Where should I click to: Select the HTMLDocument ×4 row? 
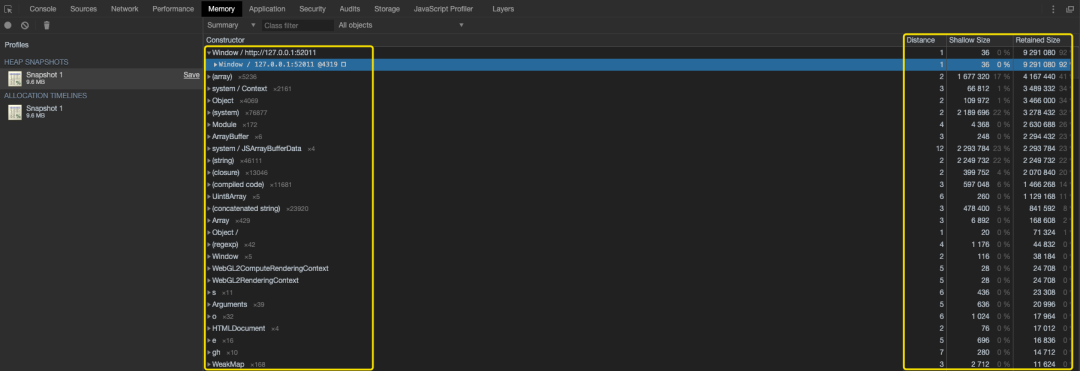(639, 328)
